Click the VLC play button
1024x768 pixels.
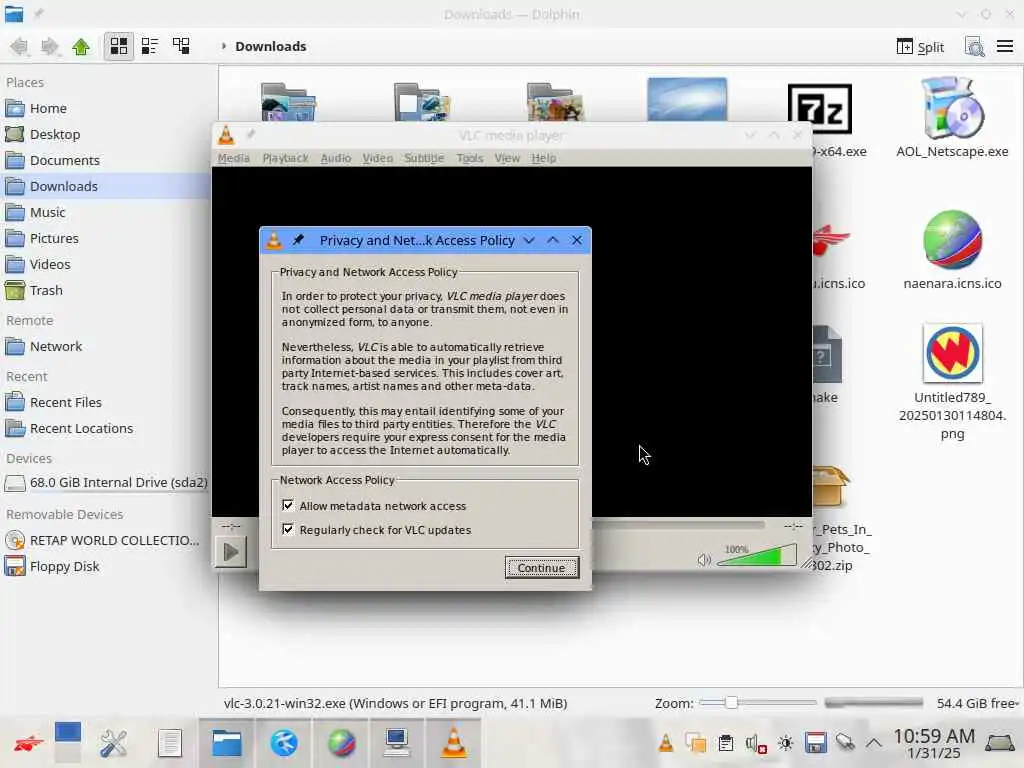click(x=231, y=552)
